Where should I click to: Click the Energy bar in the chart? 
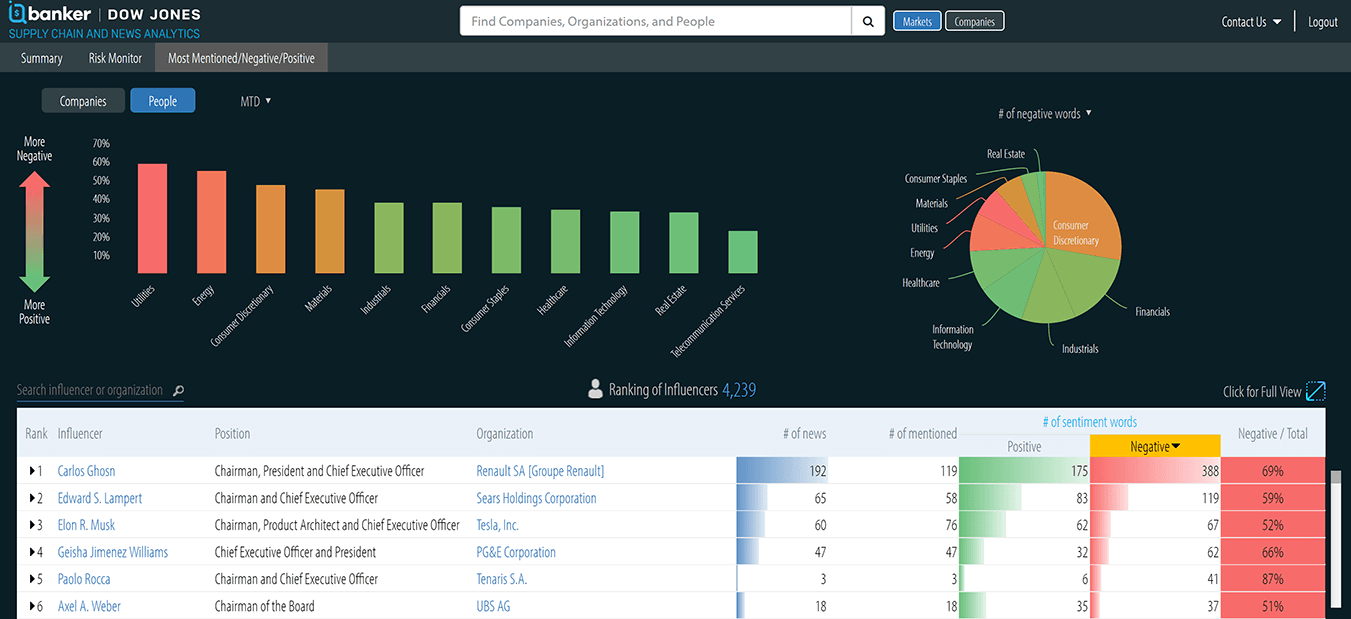(x=211, y=222)
